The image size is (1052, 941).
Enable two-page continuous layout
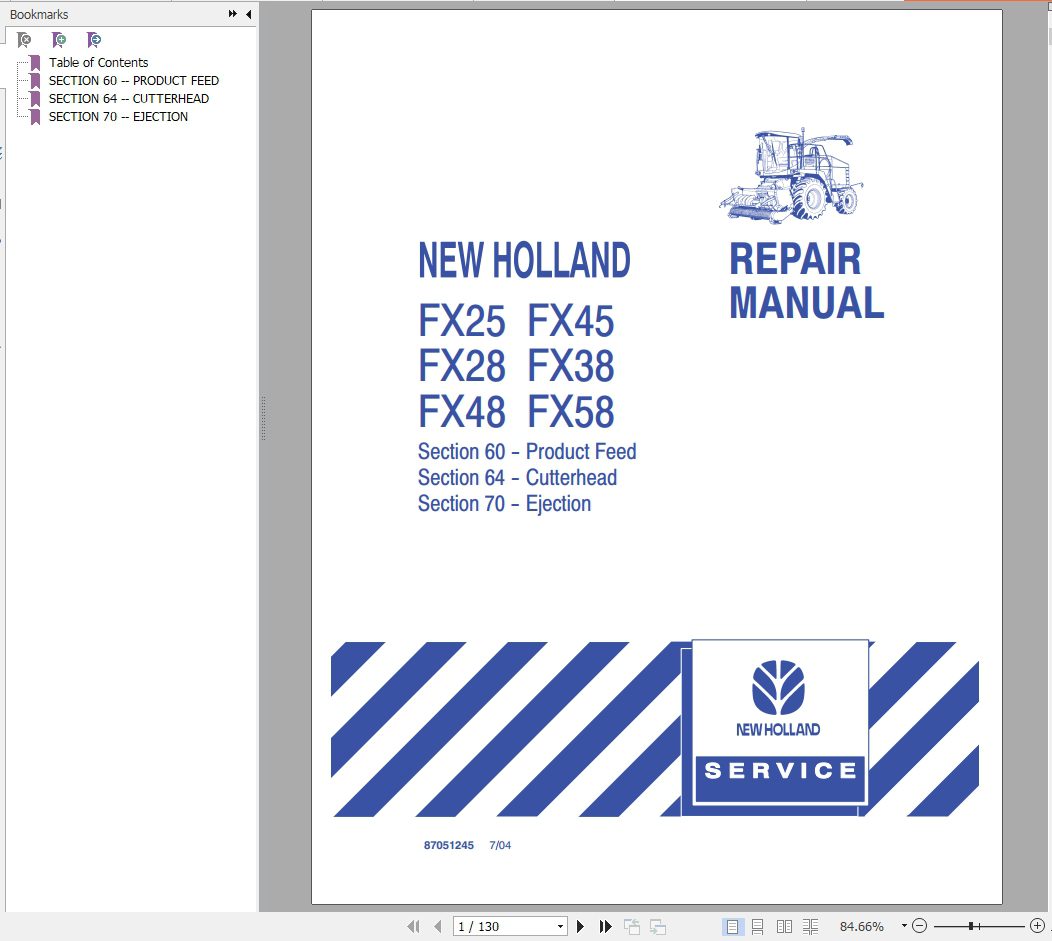(x=811, y=925)
